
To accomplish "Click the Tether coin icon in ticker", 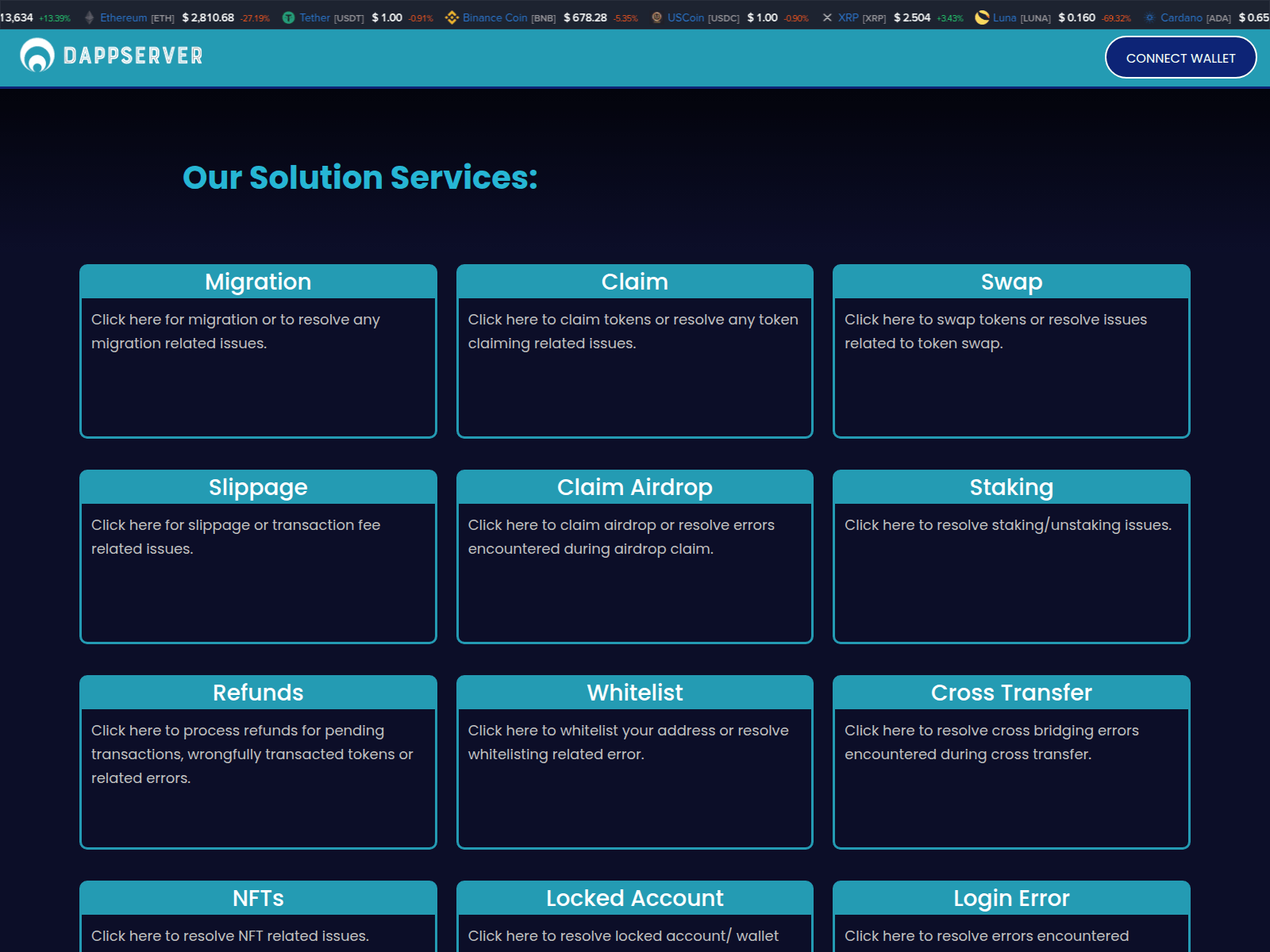I will (x=288, y=17).
